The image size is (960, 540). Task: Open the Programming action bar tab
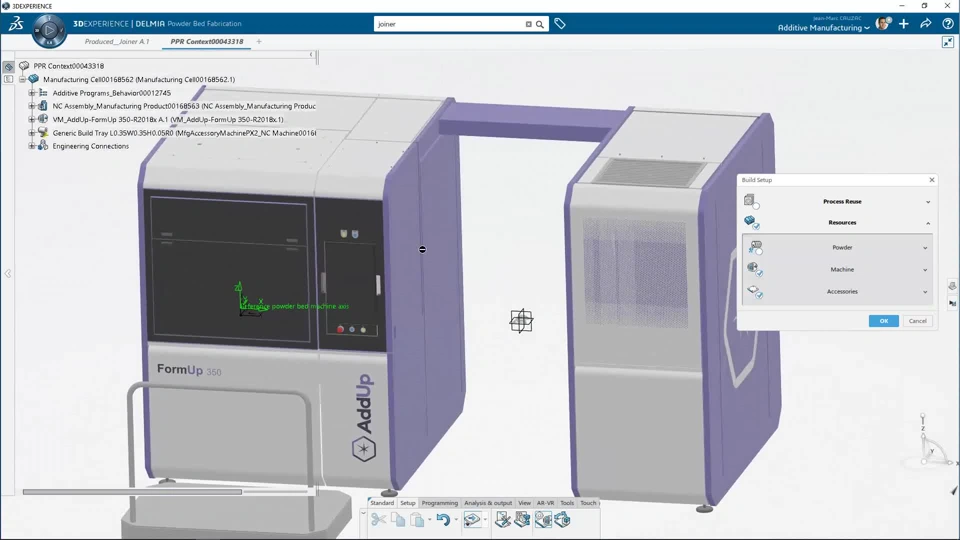(440, 503)
